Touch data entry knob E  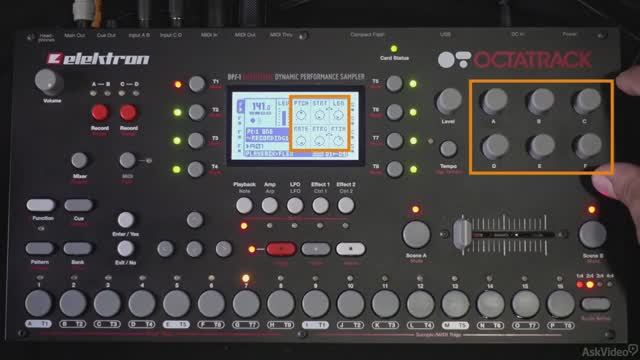coord(541,147)
